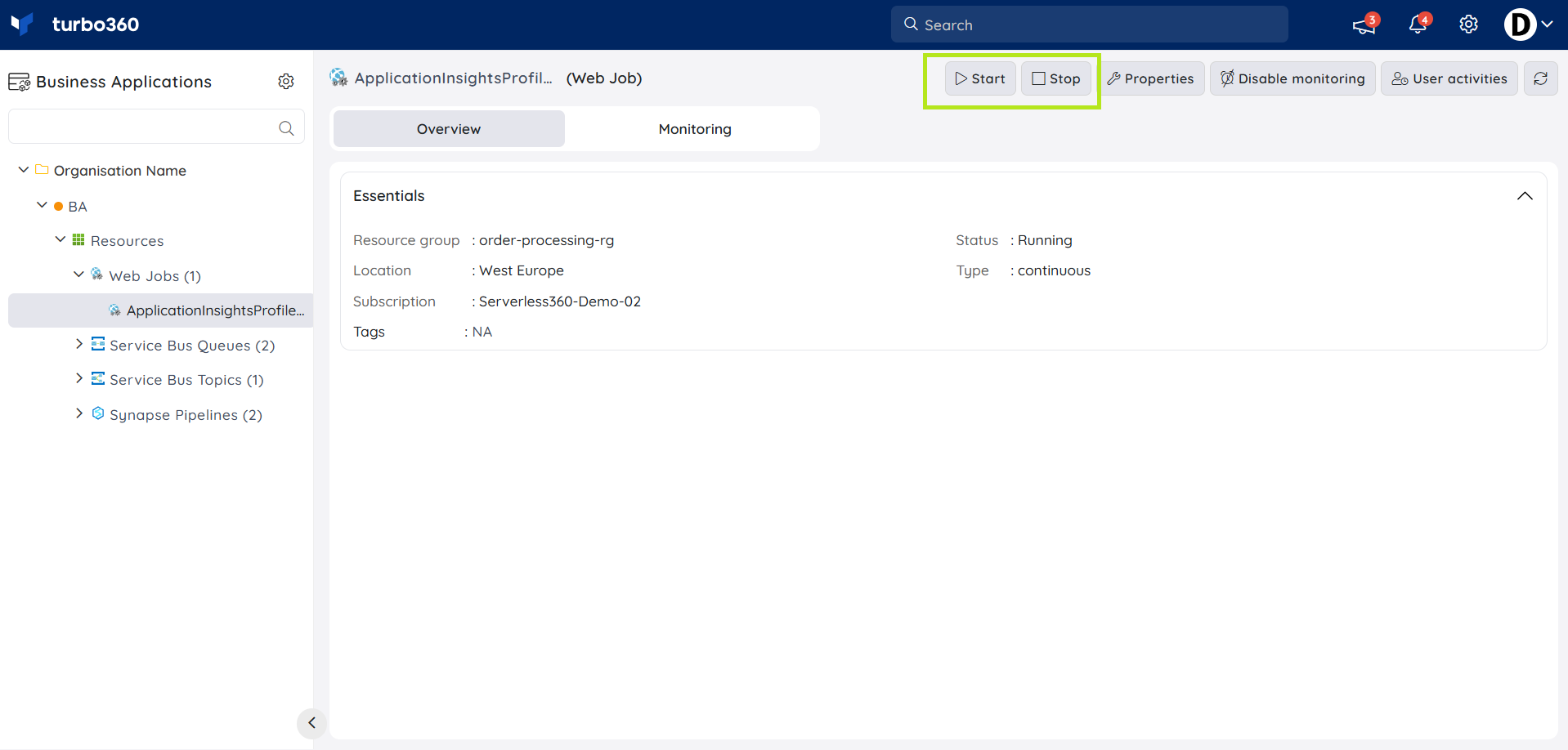
Task: Select Web Jobs (1) tree item
Action: point(155,276)
